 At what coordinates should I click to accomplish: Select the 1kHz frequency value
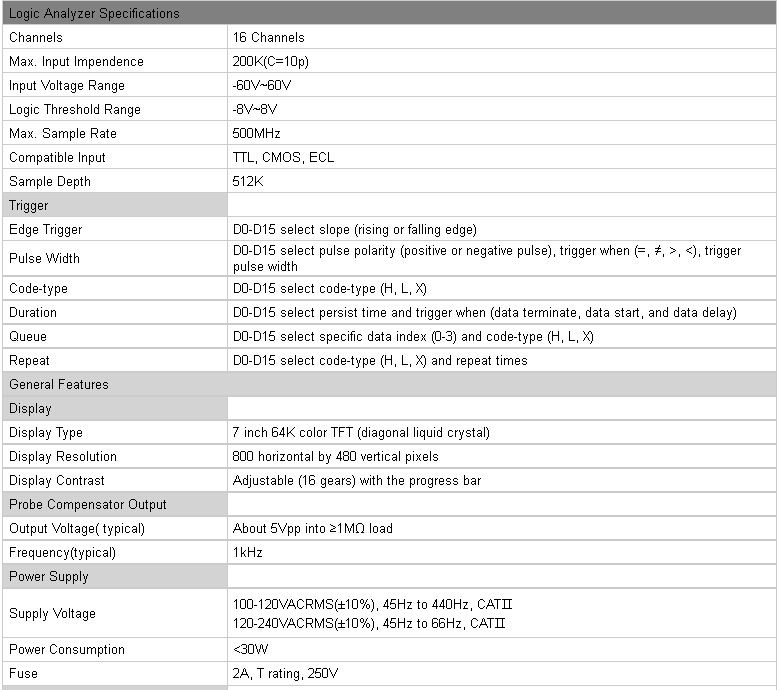tap(247, 552)
